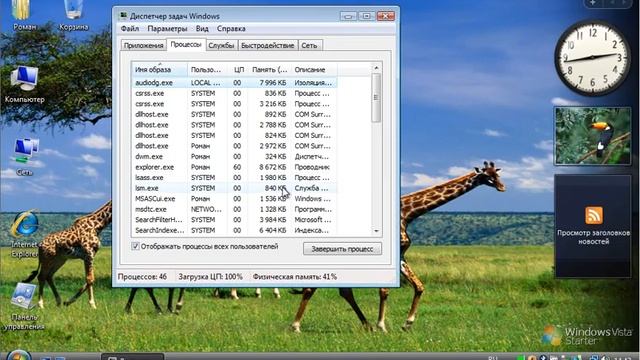Click the analog clock sidebar gadget

pos(592,58)
